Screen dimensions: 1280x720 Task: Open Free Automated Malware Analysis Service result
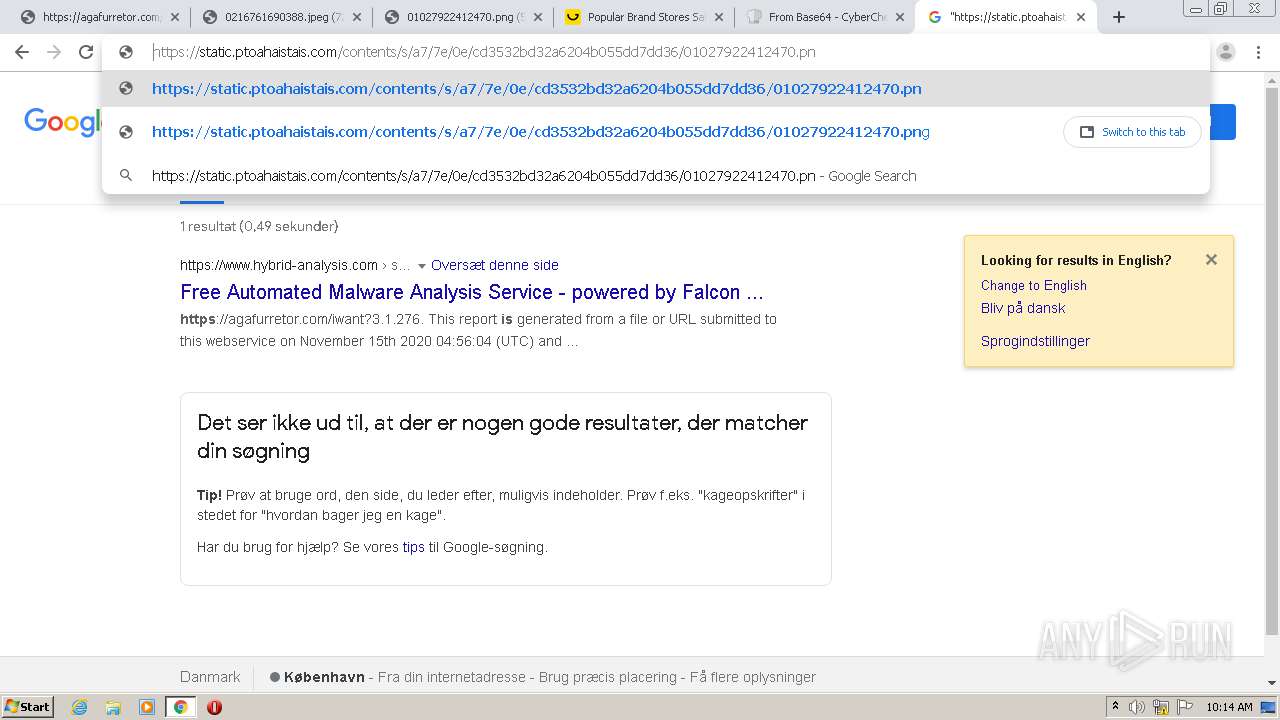pyautogui.click(x=472, y=292)
